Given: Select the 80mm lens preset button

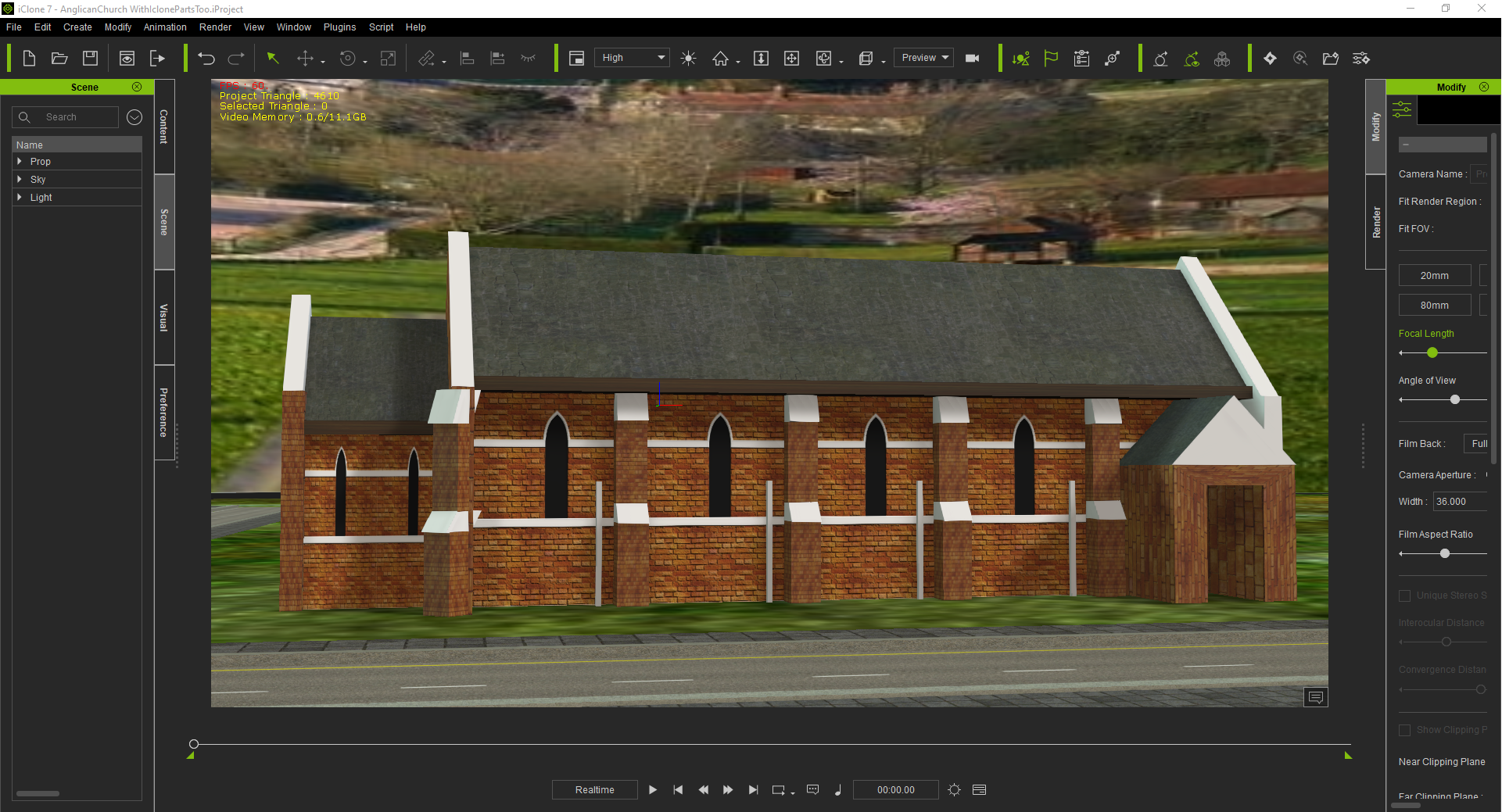Looking at the screenshot, I should pyautogui.click(x=1435, y=306).
